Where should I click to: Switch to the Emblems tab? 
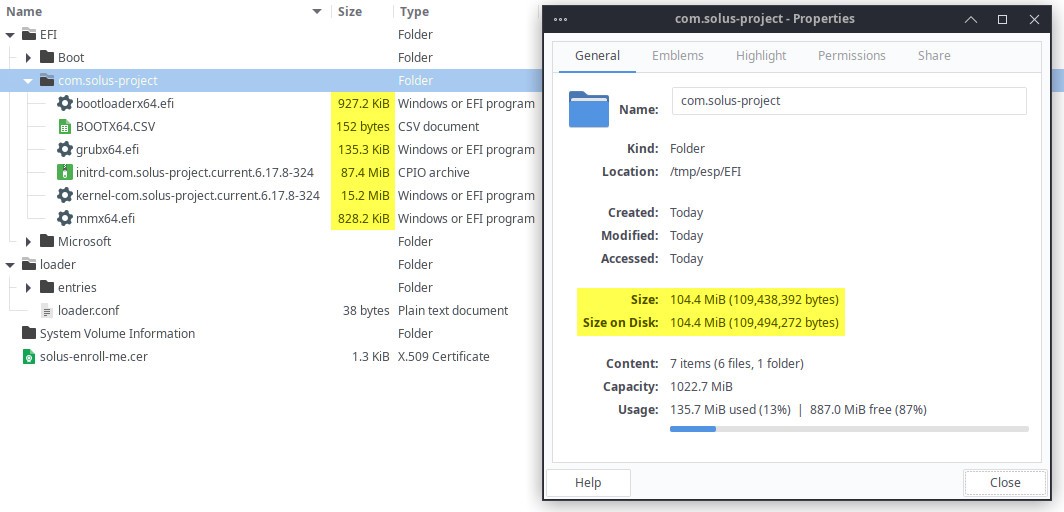click(678, 56)
